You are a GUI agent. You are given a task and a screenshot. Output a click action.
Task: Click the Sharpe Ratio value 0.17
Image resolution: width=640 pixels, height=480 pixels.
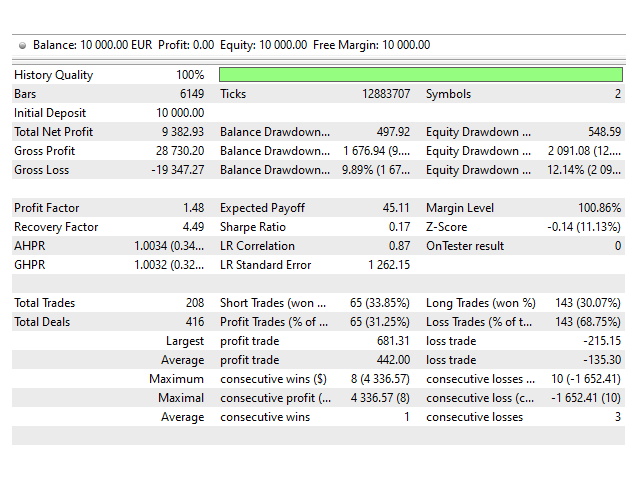[399, 227]
